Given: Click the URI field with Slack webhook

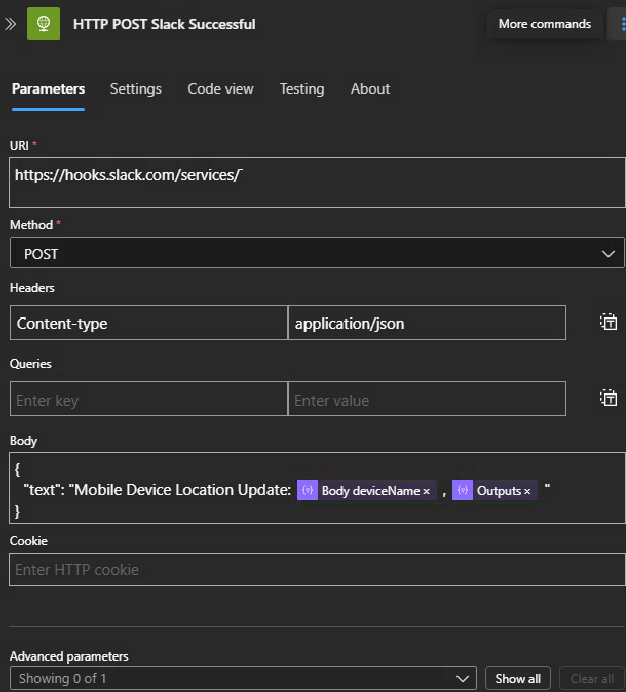Looking at the screenshot, I should pyautogui.click(x=317, y=182).
